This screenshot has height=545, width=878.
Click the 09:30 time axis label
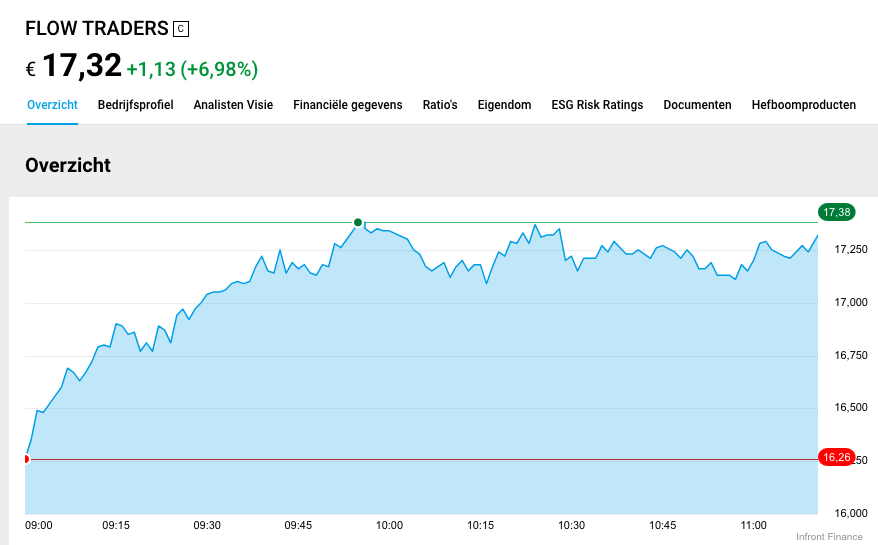(207, 525)
